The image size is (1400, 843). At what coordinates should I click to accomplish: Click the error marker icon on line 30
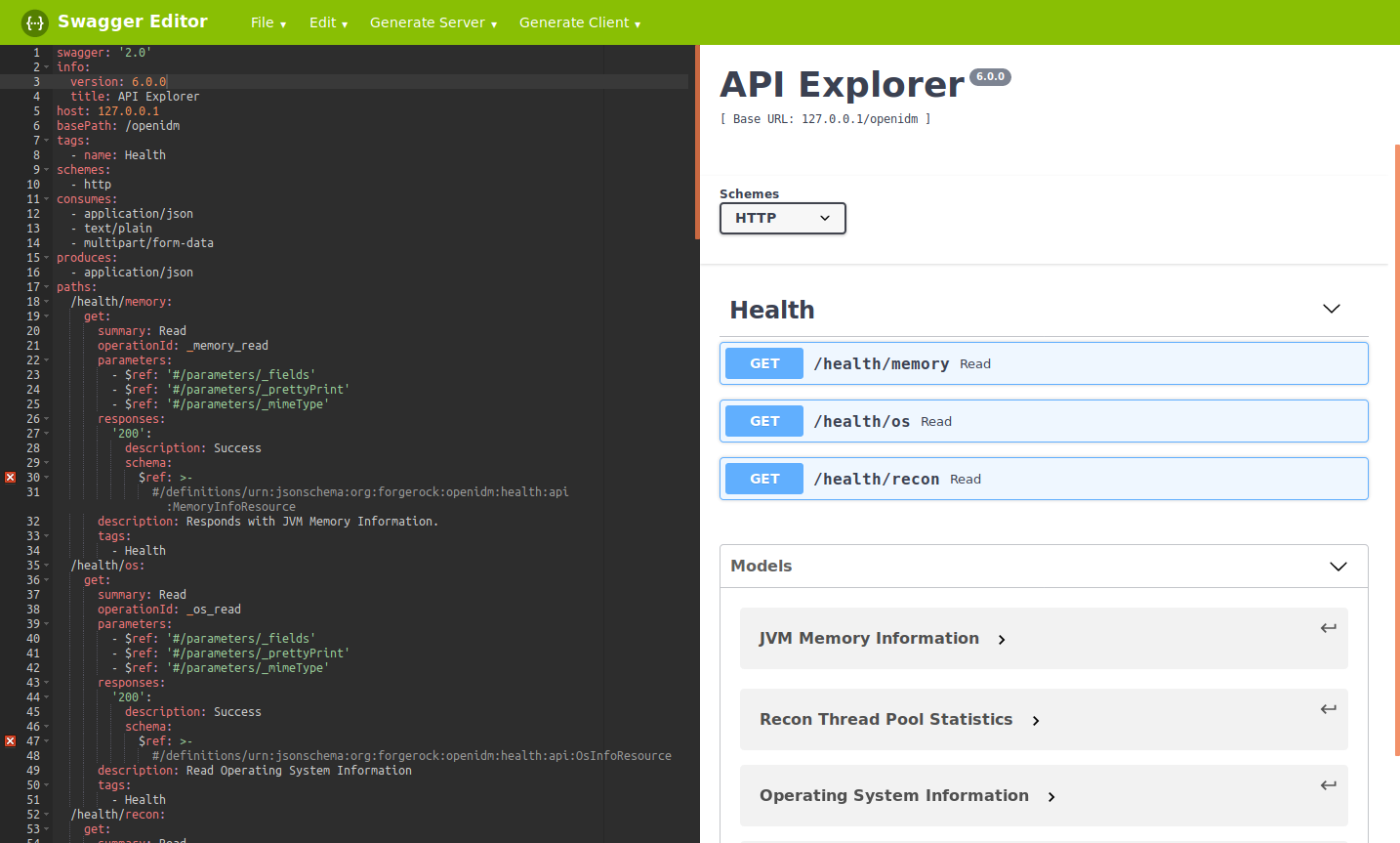(x=10, y=477)
